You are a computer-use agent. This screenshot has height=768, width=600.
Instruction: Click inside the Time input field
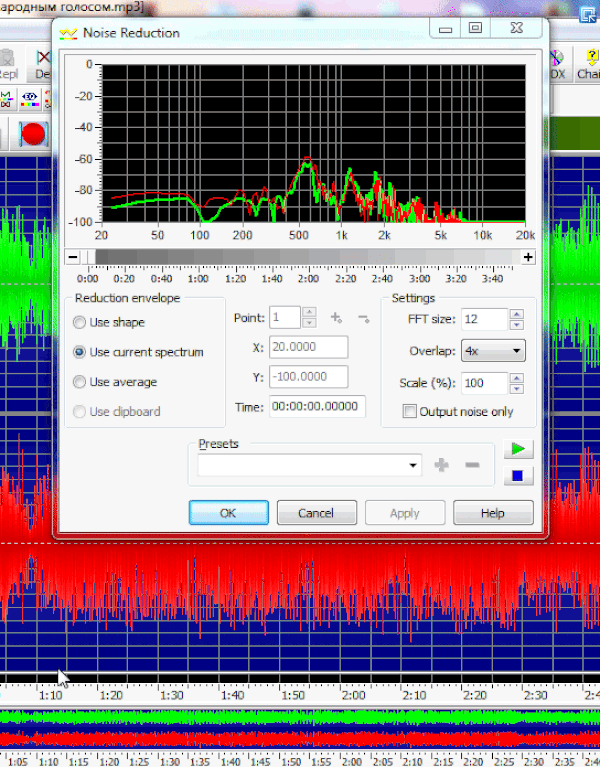coord(316,406)
